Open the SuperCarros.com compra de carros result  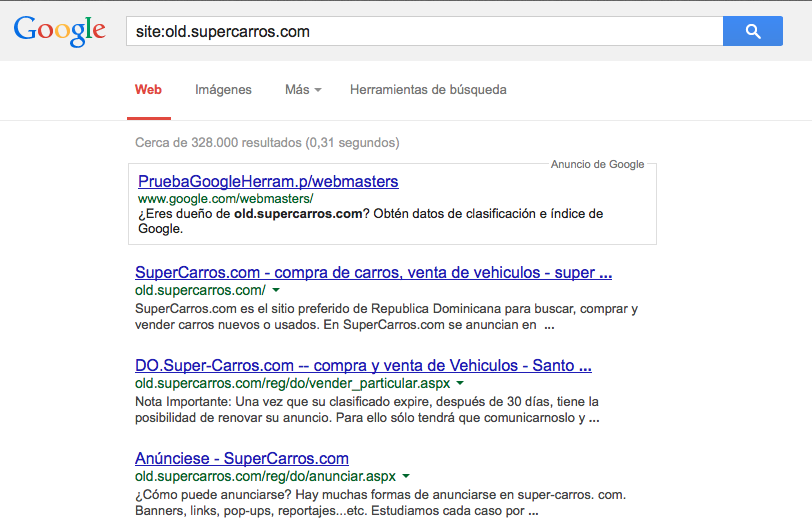click(373, 272)
